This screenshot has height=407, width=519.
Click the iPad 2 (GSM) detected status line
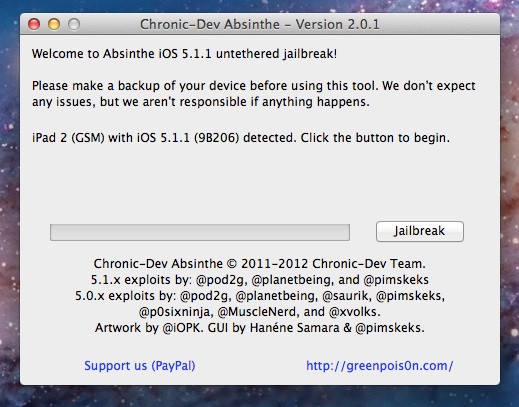tap(241, 138)
